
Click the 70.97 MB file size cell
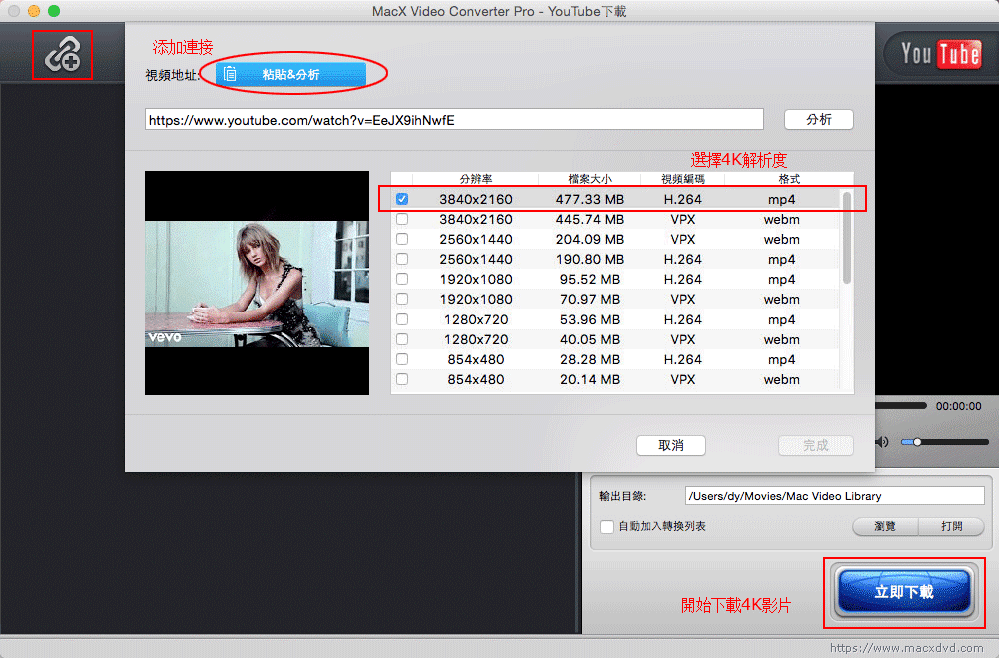click(x=589, y=299)
